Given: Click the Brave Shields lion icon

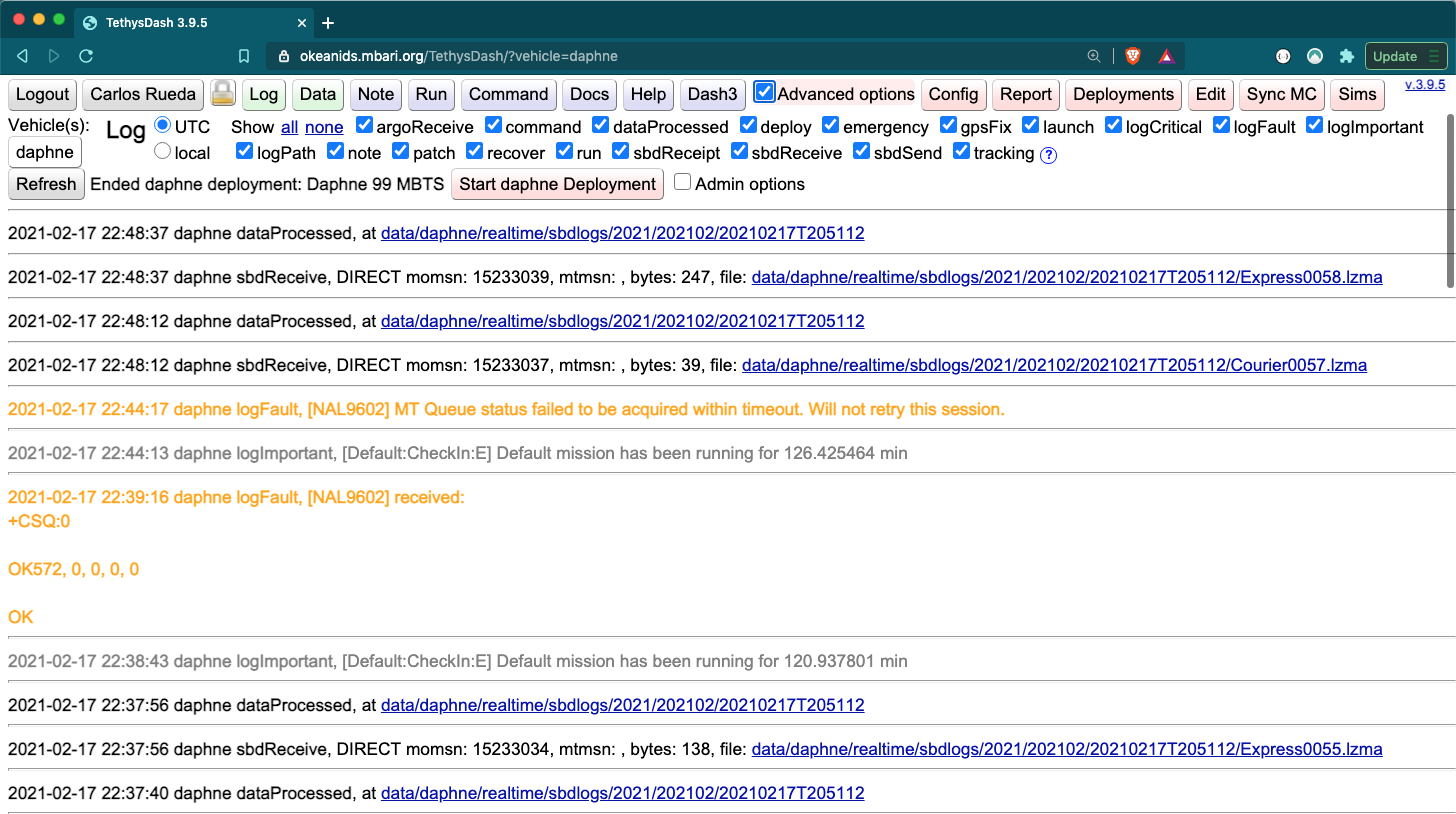Looking at the screenshot, I should 1132,56.
